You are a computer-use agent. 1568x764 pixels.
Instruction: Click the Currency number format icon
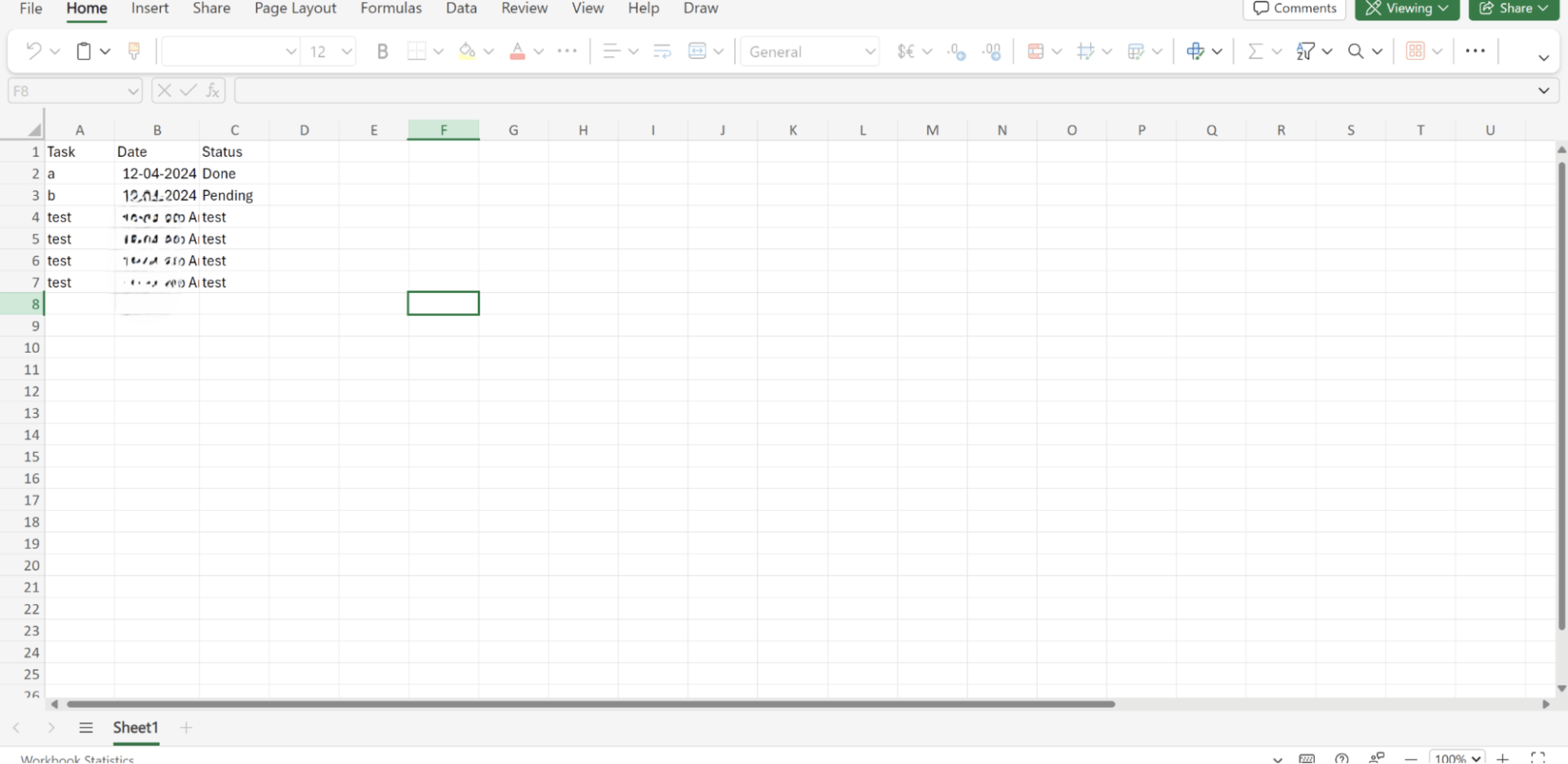[905, 51]
